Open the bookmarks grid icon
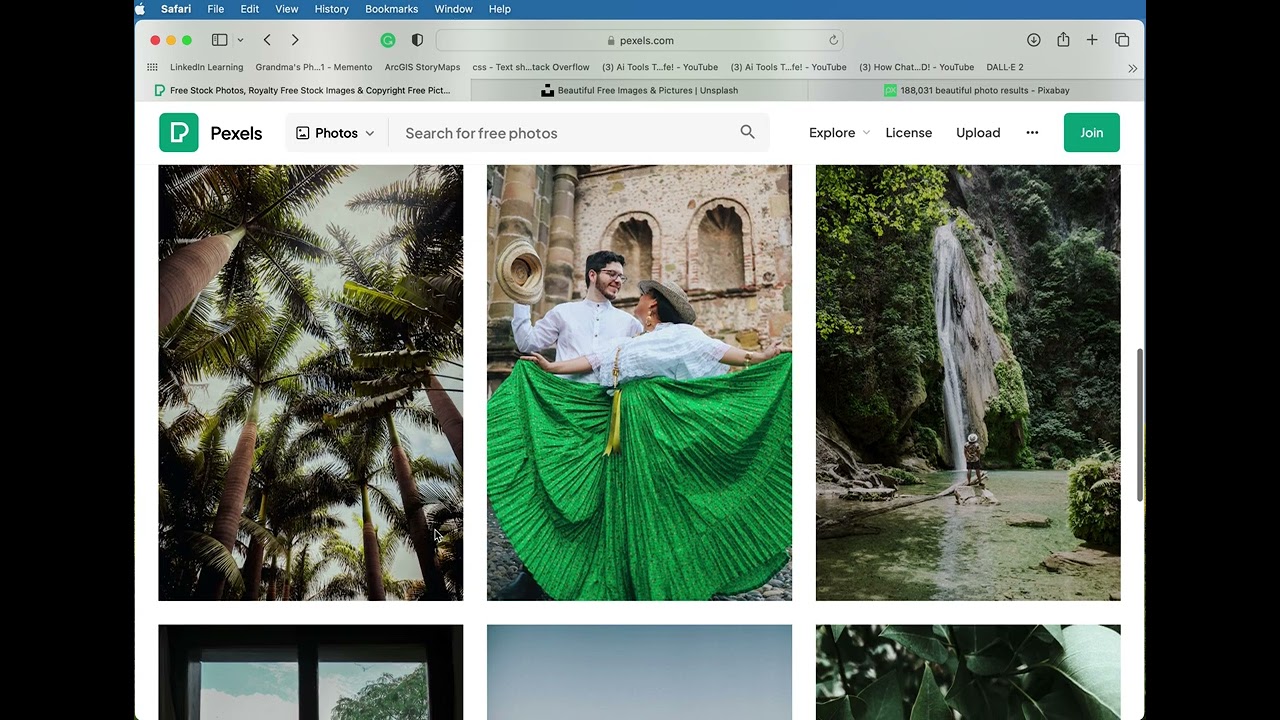The image size is (1280, 720). (x=152, y=67)
